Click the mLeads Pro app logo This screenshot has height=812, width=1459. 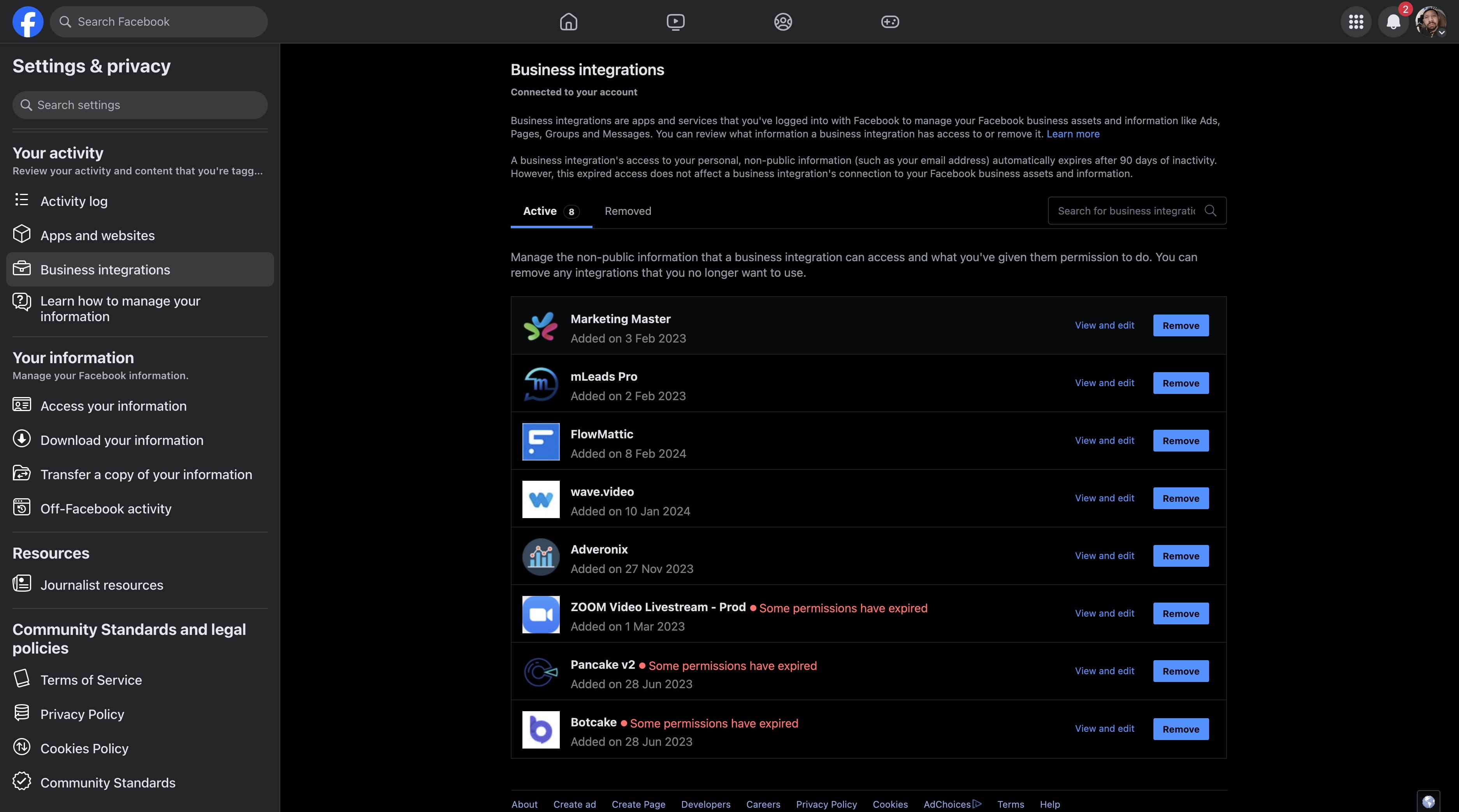click(540, 384)
